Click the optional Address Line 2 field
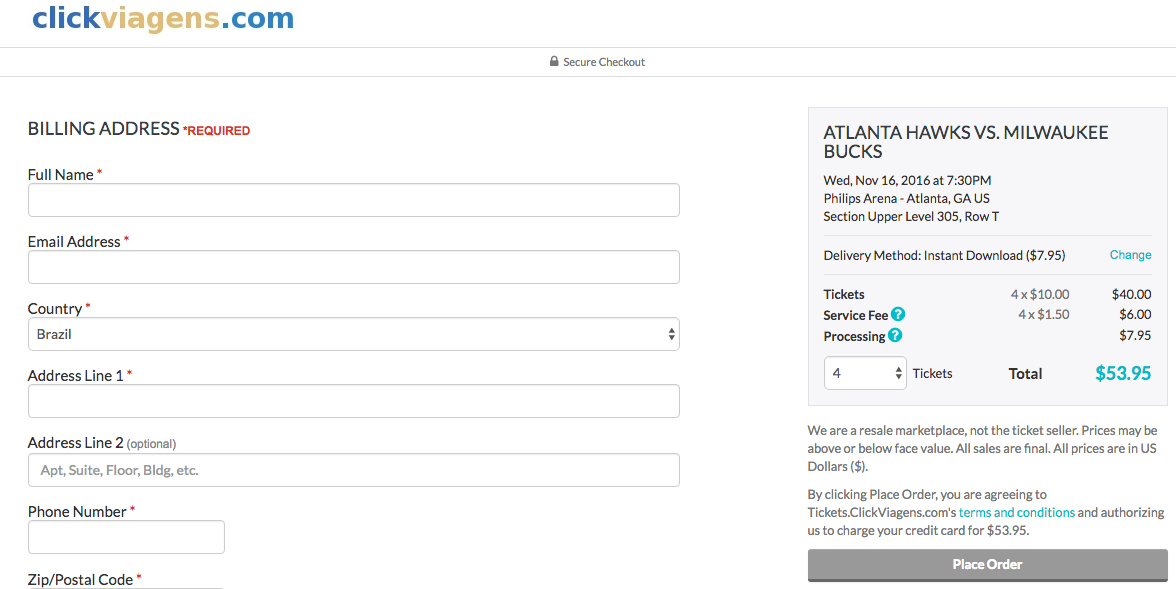 353,470
